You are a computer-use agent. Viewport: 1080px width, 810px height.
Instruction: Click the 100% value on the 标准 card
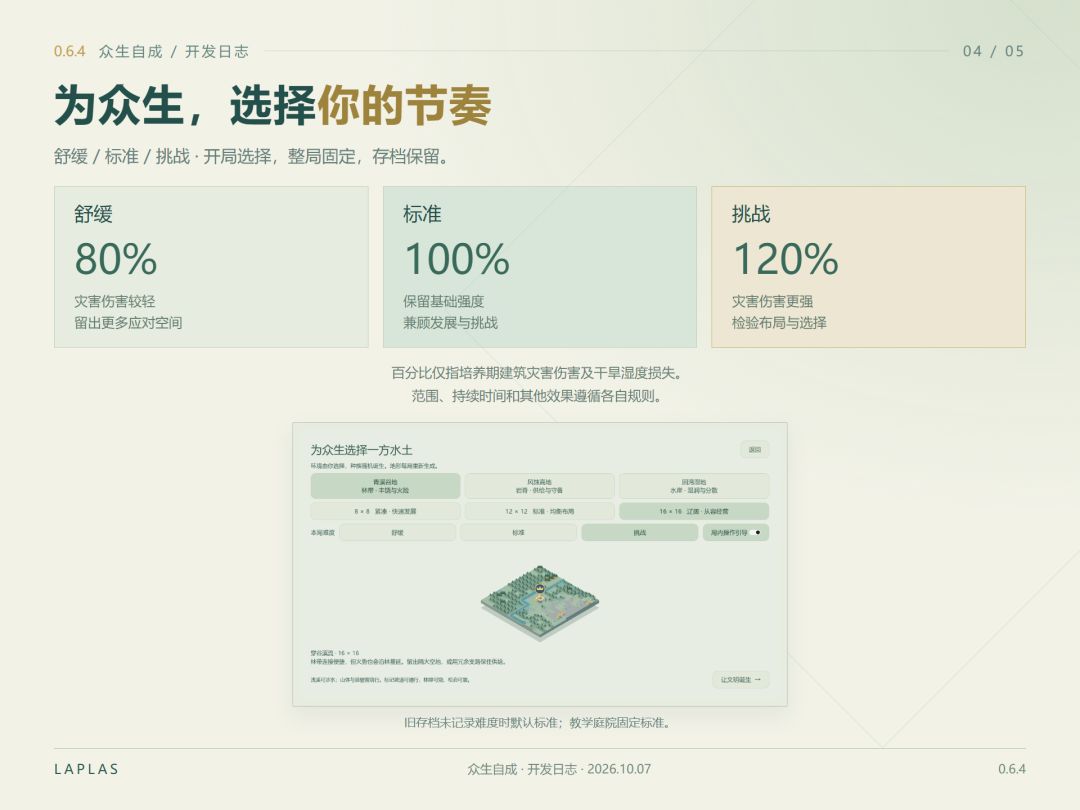457,259
